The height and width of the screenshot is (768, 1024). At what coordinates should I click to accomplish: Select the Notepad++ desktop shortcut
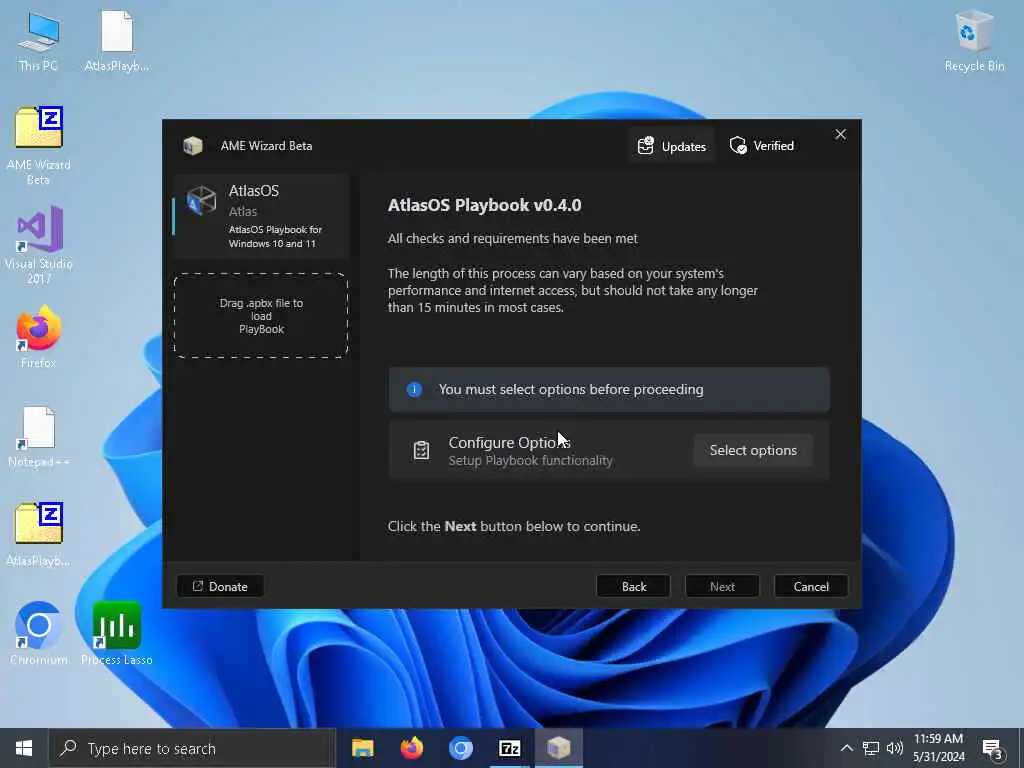point(39,437)
